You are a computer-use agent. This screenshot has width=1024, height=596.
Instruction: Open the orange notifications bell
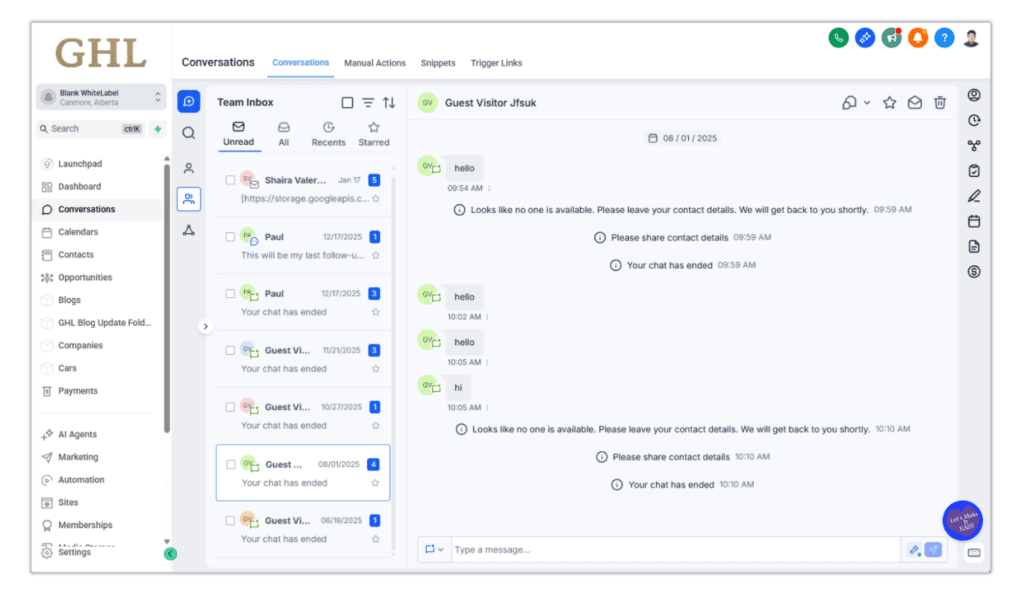coord(918,38)
